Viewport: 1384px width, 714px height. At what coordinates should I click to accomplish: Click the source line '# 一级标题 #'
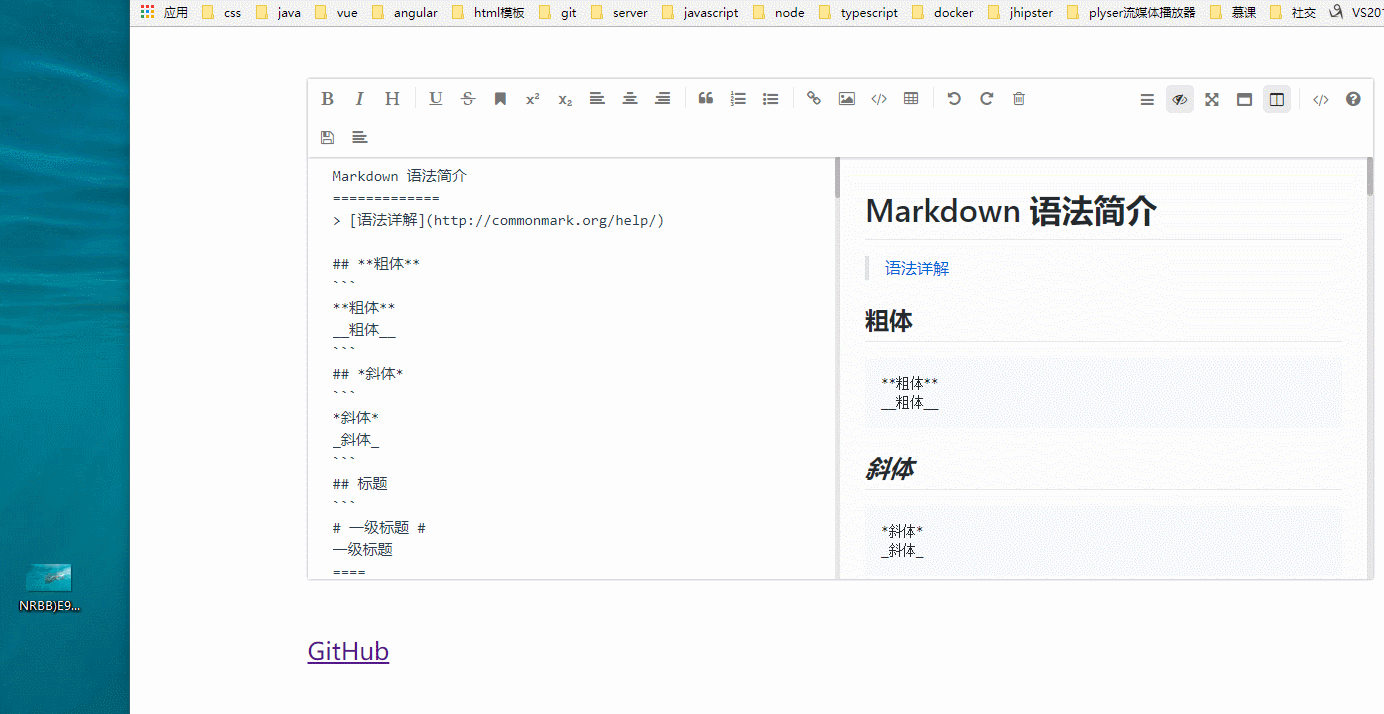[380, 528]
